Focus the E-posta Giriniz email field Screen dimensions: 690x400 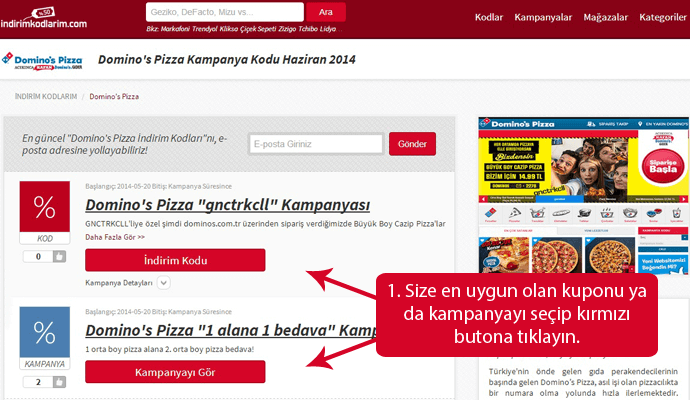click(x=316, y=144)
